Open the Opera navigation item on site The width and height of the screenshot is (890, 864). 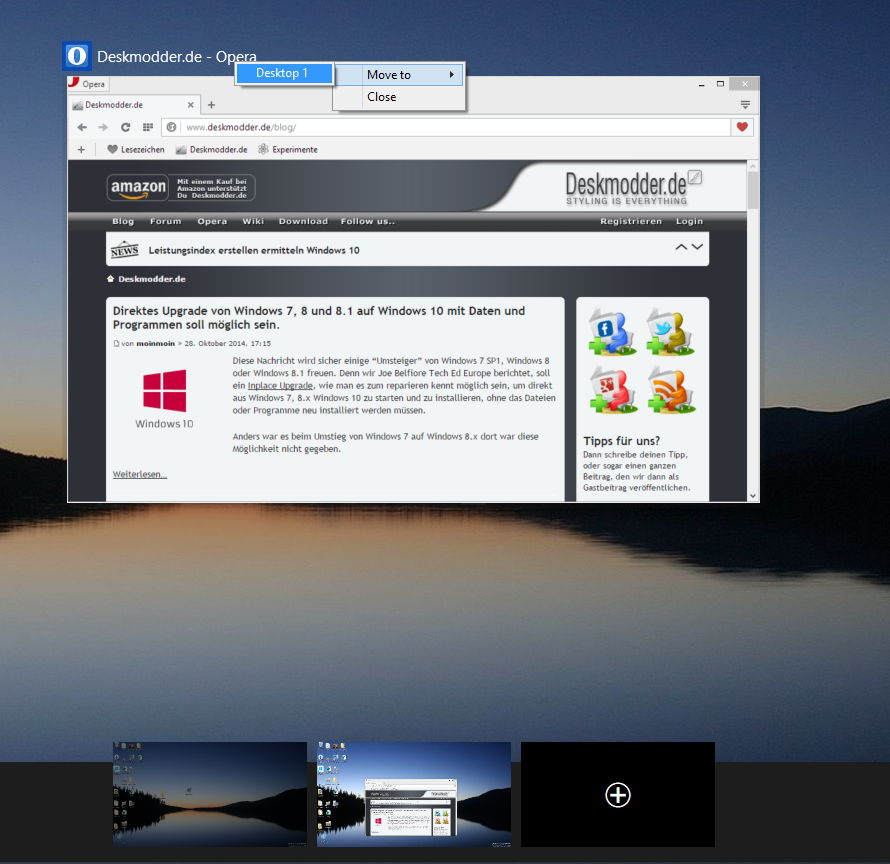click(212, 221)
